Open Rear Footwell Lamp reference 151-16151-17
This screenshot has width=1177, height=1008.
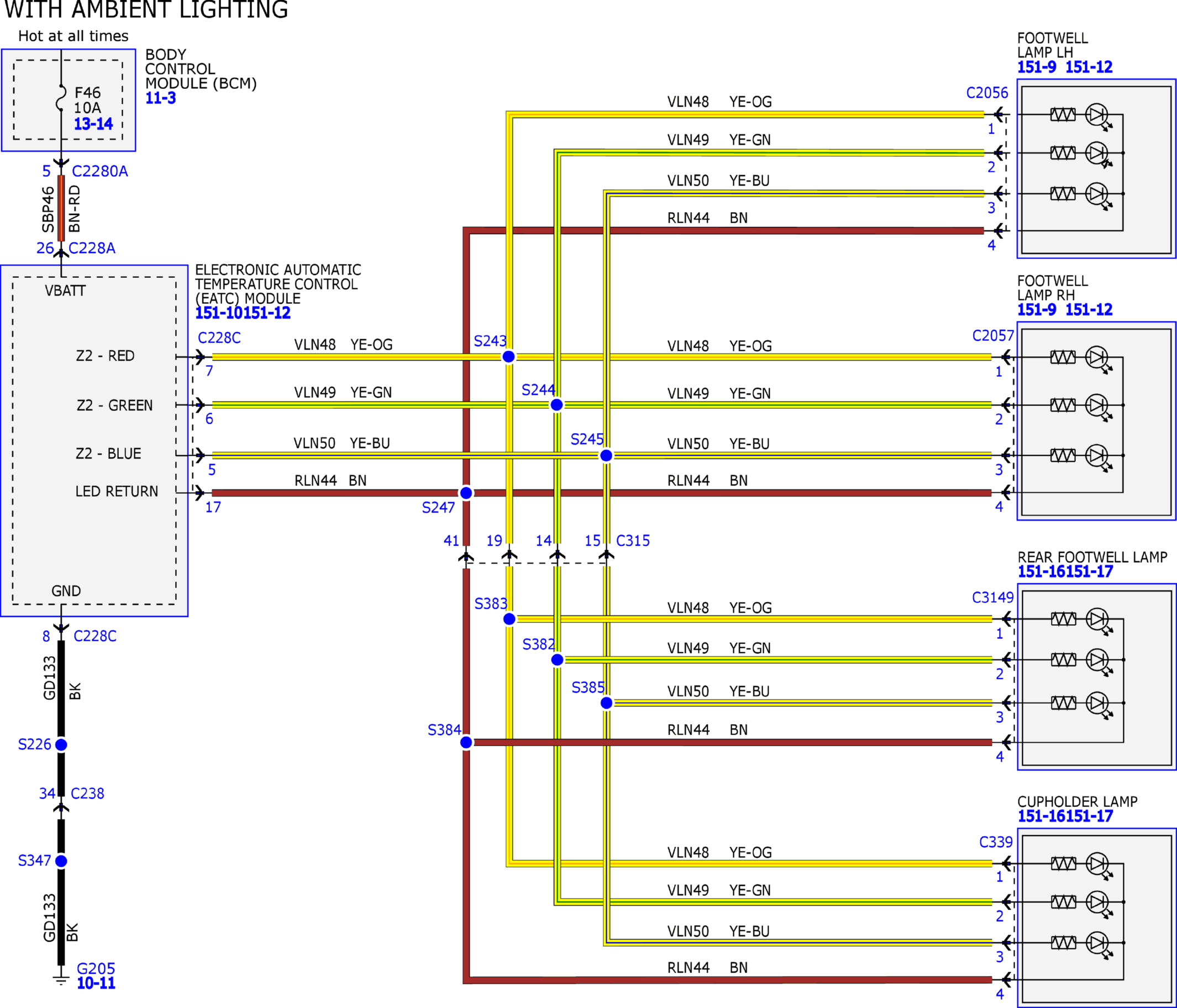point(1065,571)
